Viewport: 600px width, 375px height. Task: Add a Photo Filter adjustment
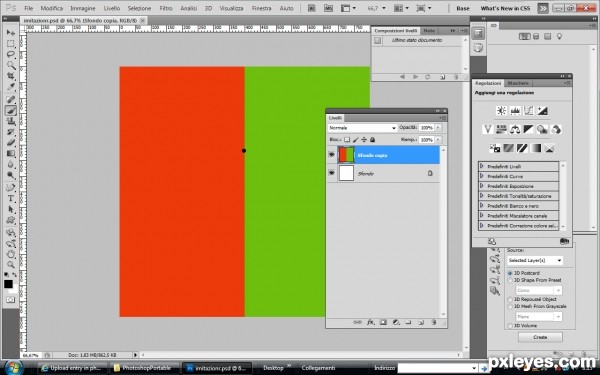(542, 129)
